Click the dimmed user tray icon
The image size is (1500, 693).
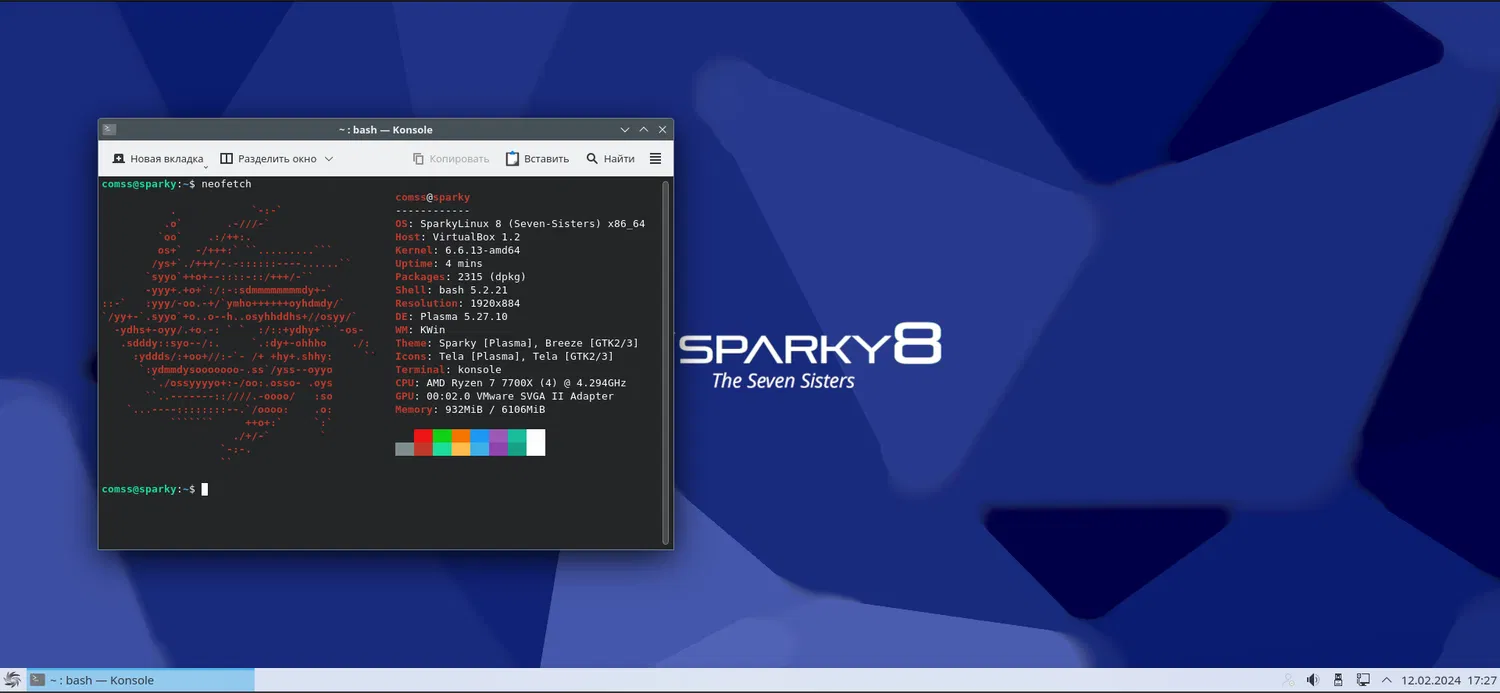tap(1288, 680)
